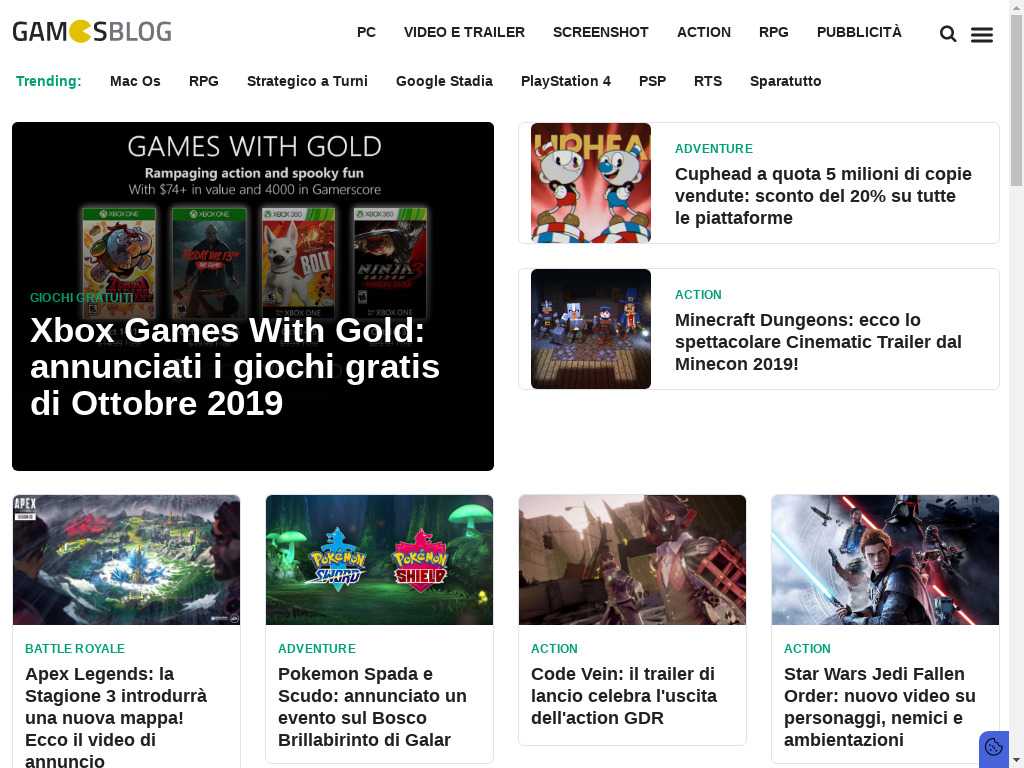Click the page vertical scrollbar
1024x768 pixels.
[x=1017, y=384]
